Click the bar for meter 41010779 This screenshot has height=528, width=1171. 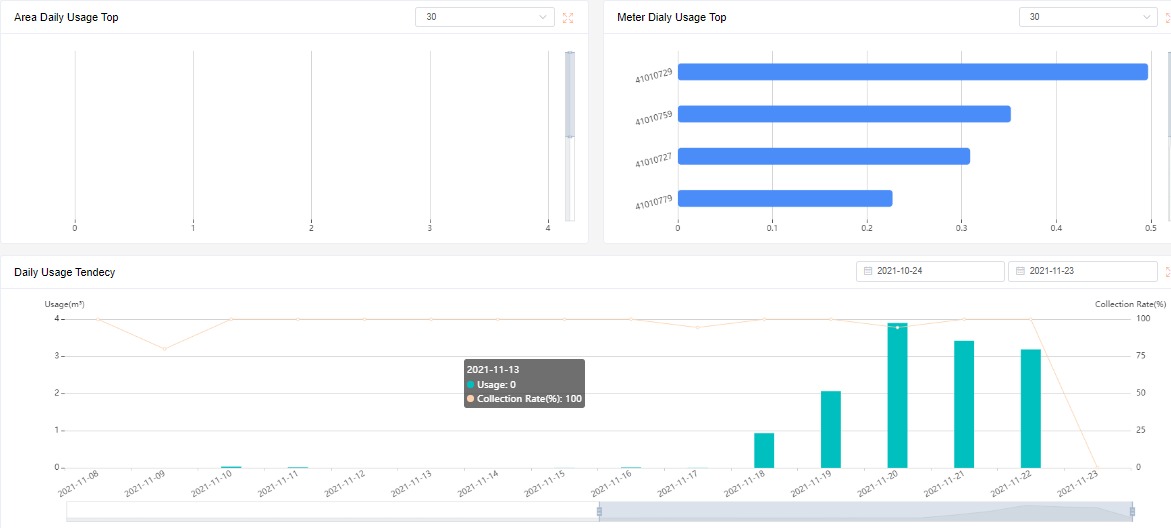[784, 198]
